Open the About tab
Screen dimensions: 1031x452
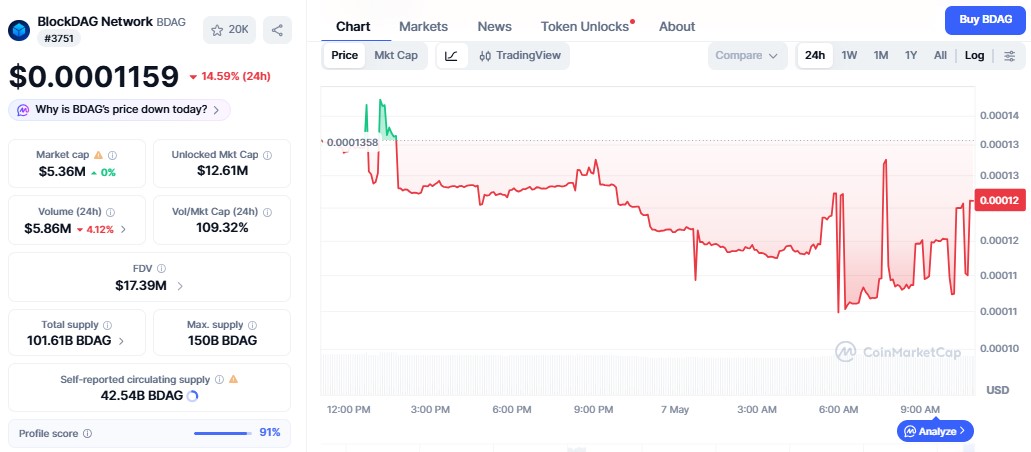click(x=677, y=27)
